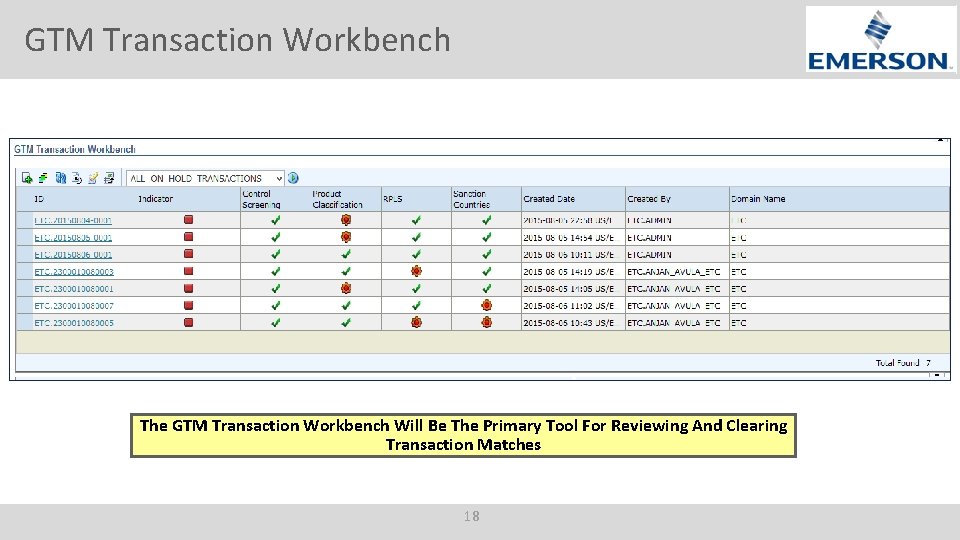The image size is (960, 540).
Task: Open transaction ID link created 14:54
Action: click(x=73, y=238)
